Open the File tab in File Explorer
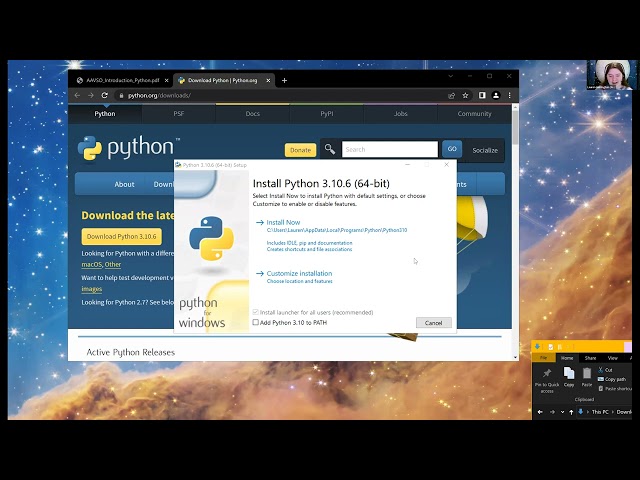Viewport: 640px width, 480px height. coord(543,358)
